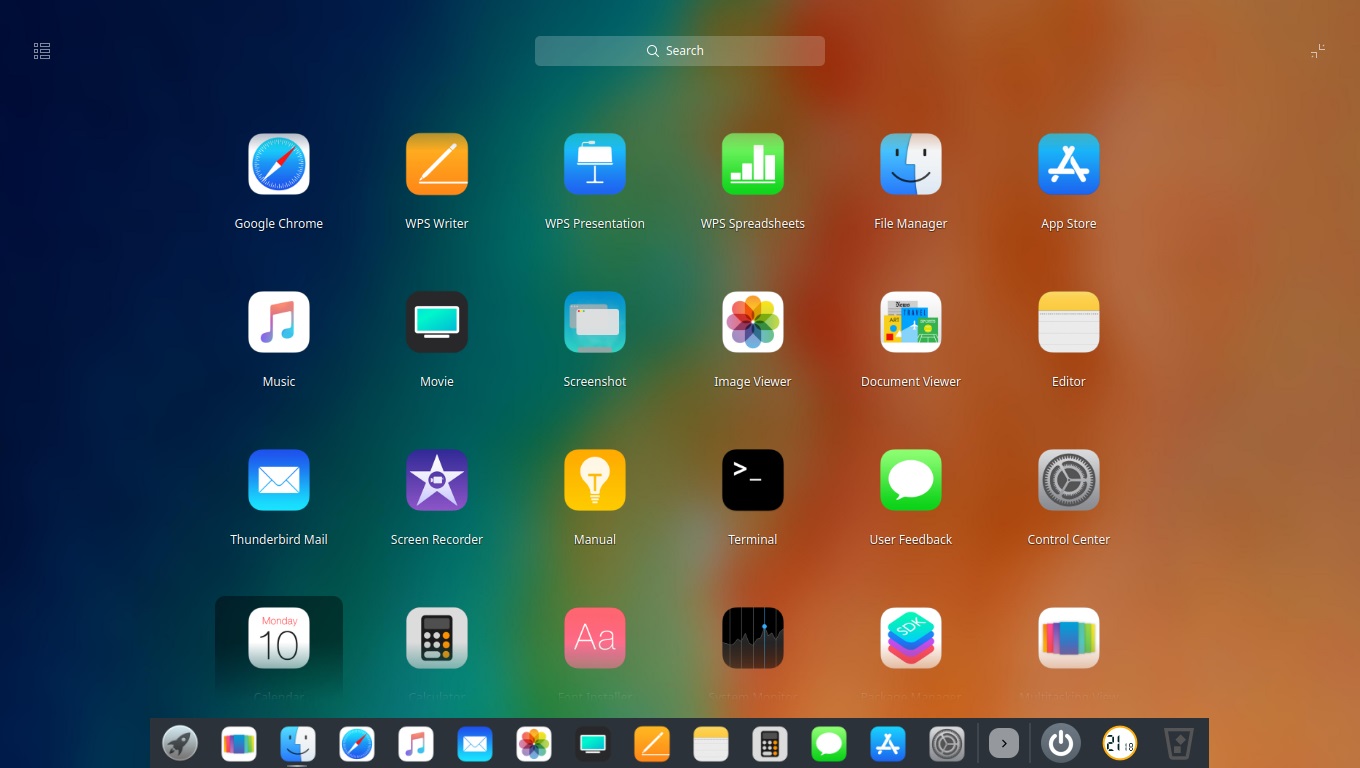
Task: Open the Screenshot app
Action: click(595, 322)
